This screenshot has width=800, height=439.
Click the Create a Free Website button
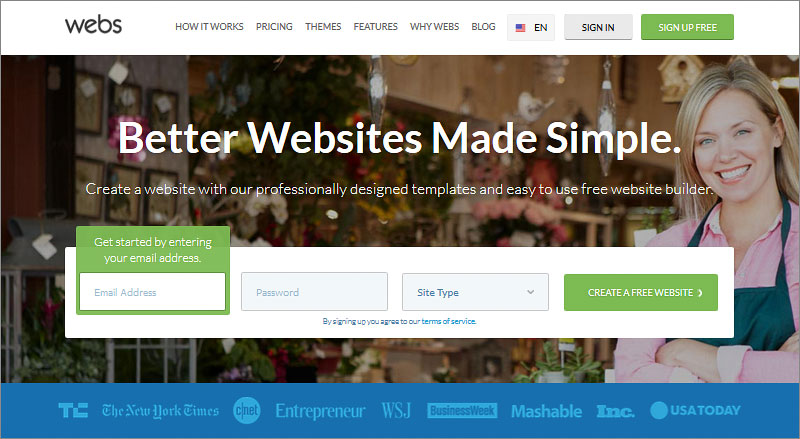[x=641, y=292]
